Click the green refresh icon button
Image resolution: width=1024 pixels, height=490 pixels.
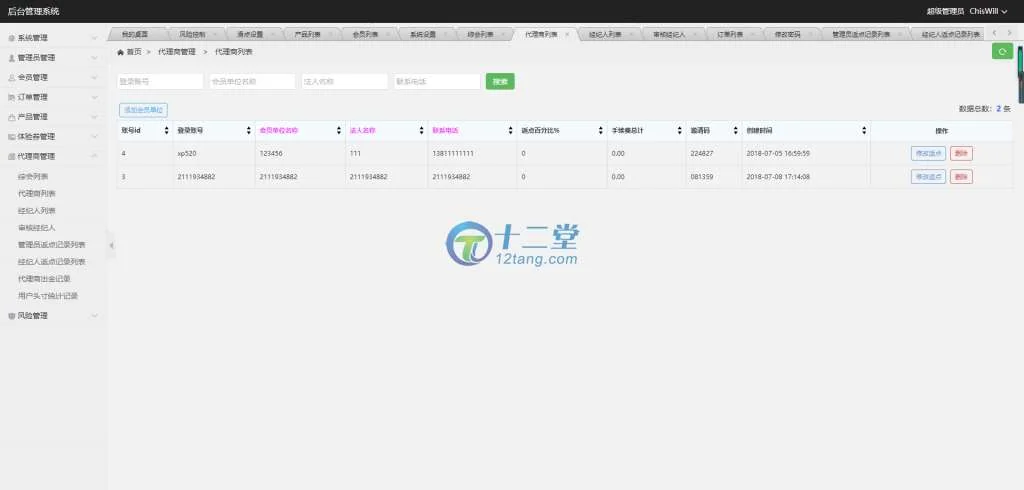[1002, 51]
